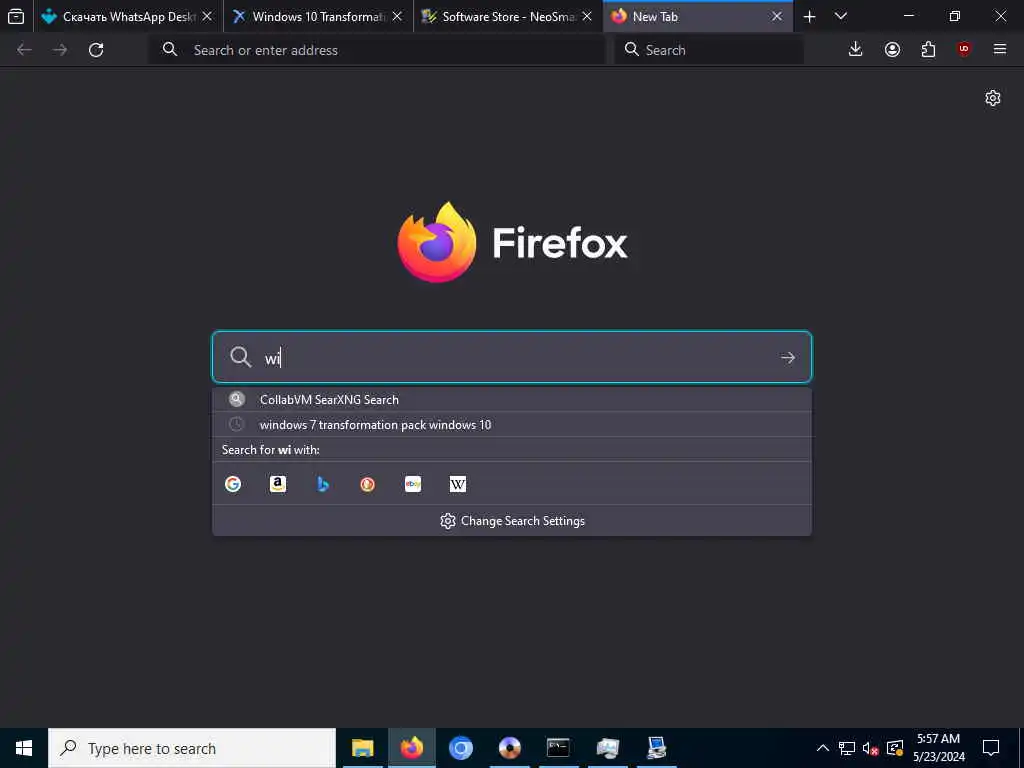
Task: Click the update status tray icon
Action: tap(895, 748)
